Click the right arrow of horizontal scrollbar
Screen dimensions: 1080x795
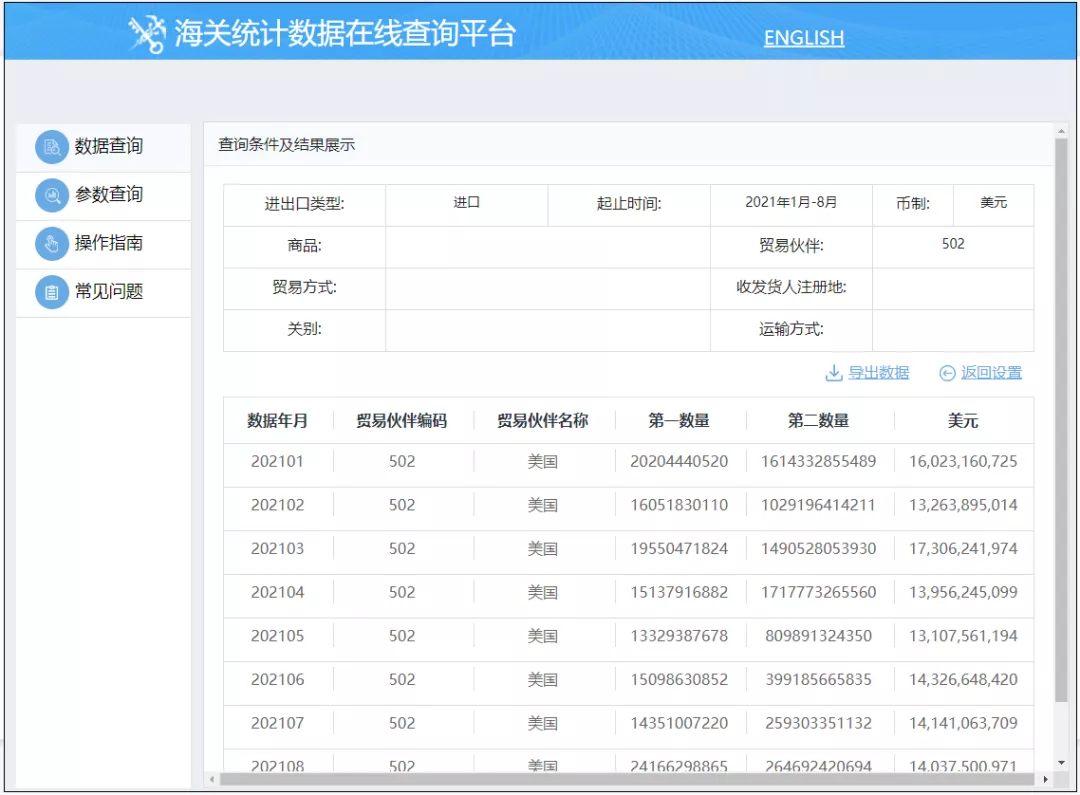coord(1046,779)
